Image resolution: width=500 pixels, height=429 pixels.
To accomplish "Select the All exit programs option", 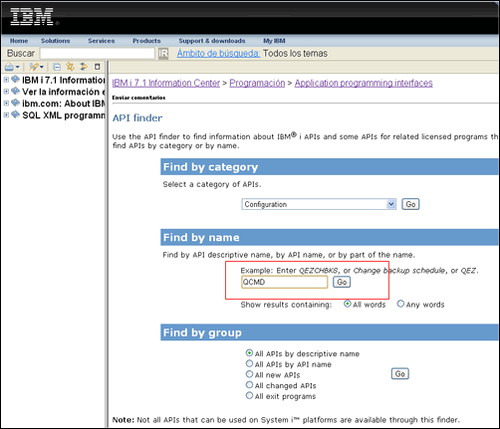I will 249,395.
